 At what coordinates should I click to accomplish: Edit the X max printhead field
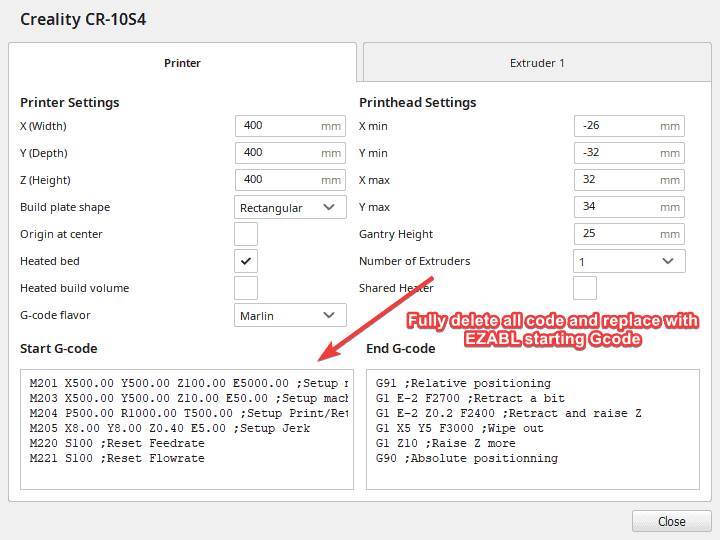(x=629, y=180)
